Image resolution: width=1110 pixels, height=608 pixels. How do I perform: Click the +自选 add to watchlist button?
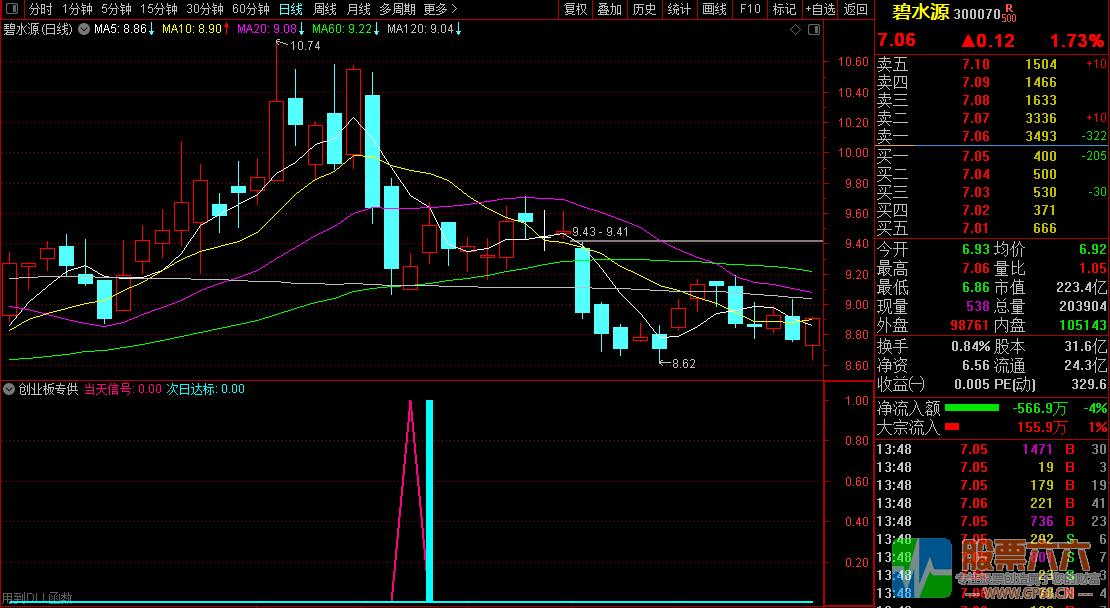point(820,9)
